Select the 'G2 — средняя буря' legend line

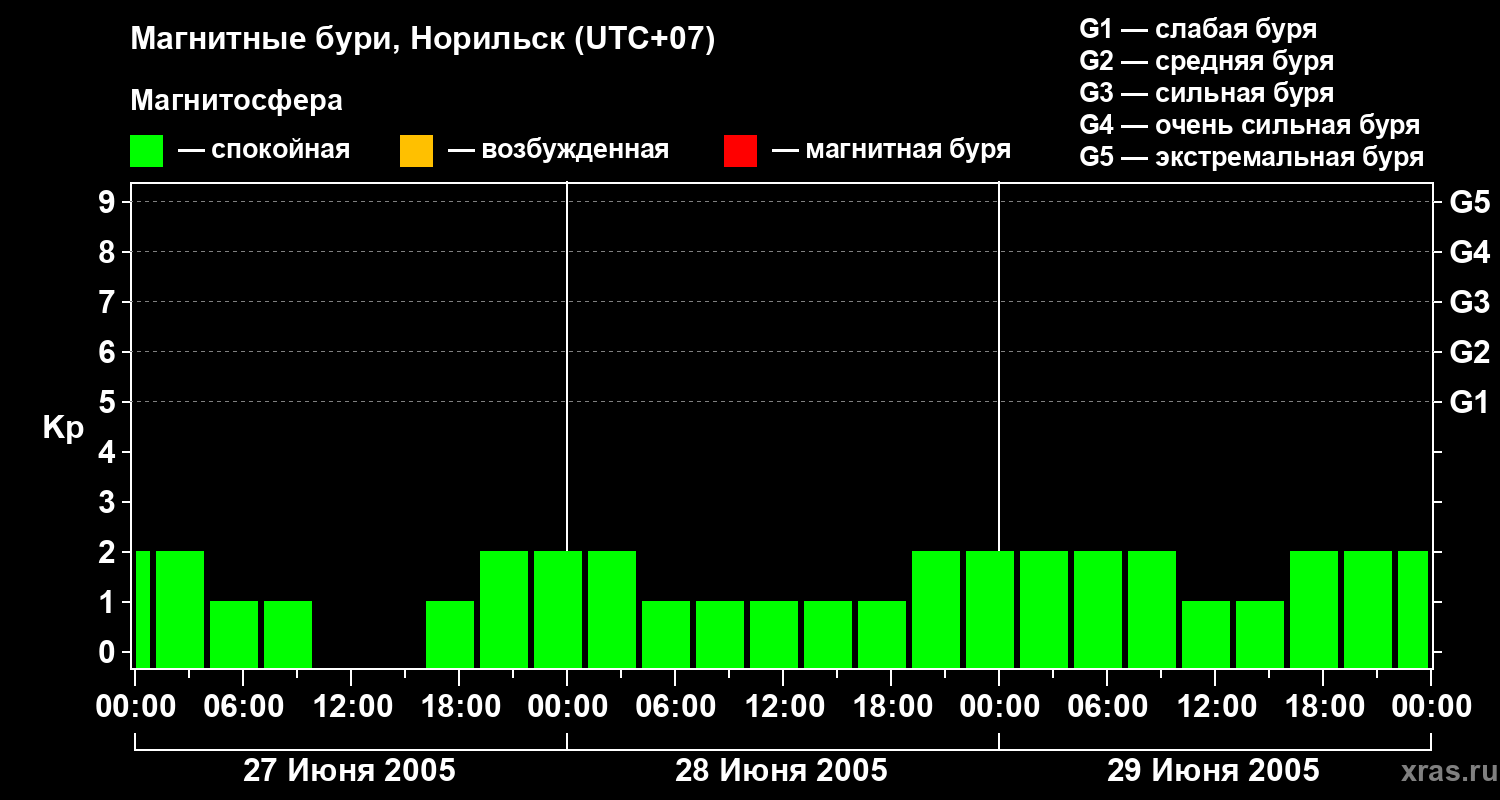[x=1206, y=61]
